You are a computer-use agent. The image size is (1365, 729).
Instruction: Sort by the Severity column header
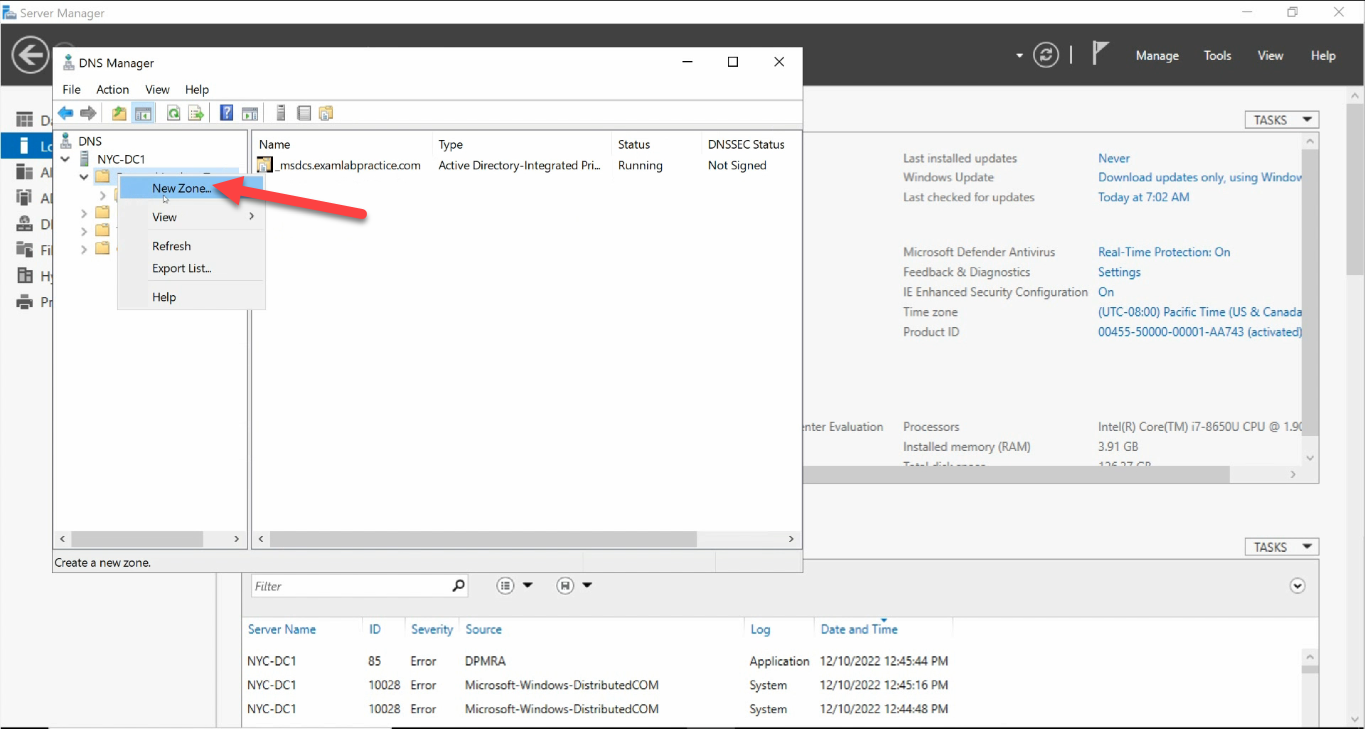click(432, 629)
